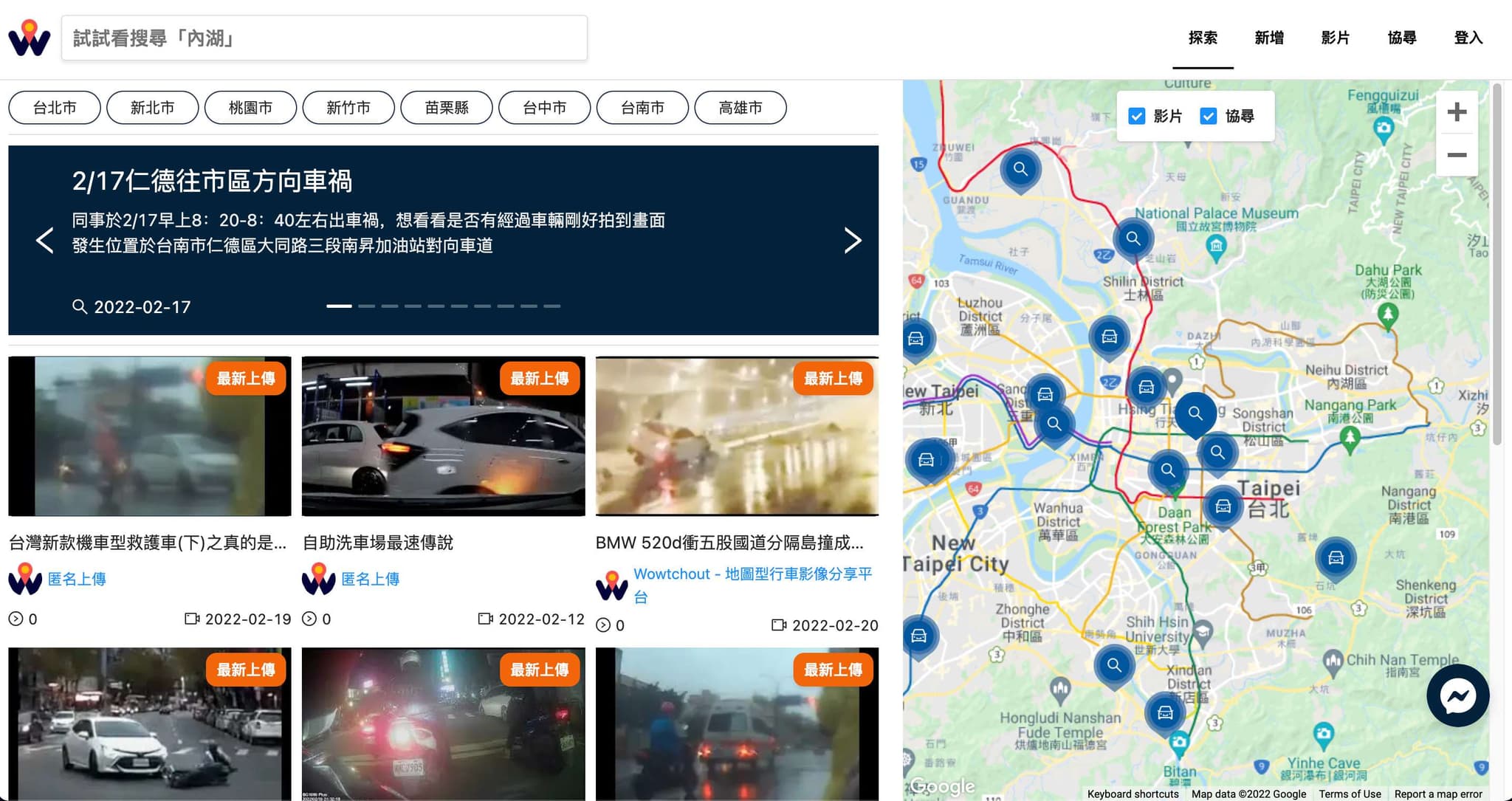Advance the carousel with the right arrow
1512x801 pixels.
click(853, 240)
